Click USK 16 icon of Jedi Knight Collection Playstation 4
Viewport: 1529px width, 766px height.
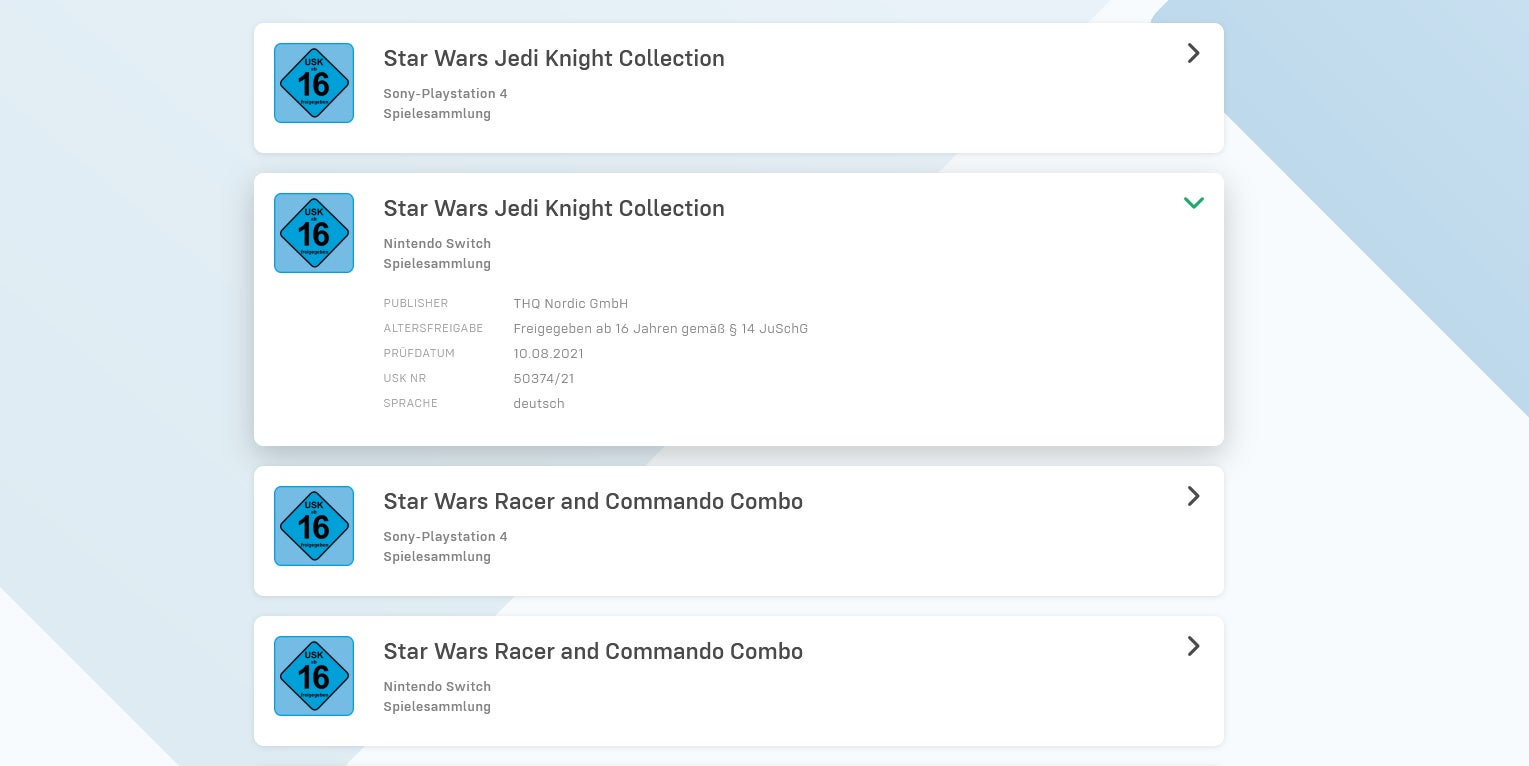pyautogui.click(x=314, y=83)
